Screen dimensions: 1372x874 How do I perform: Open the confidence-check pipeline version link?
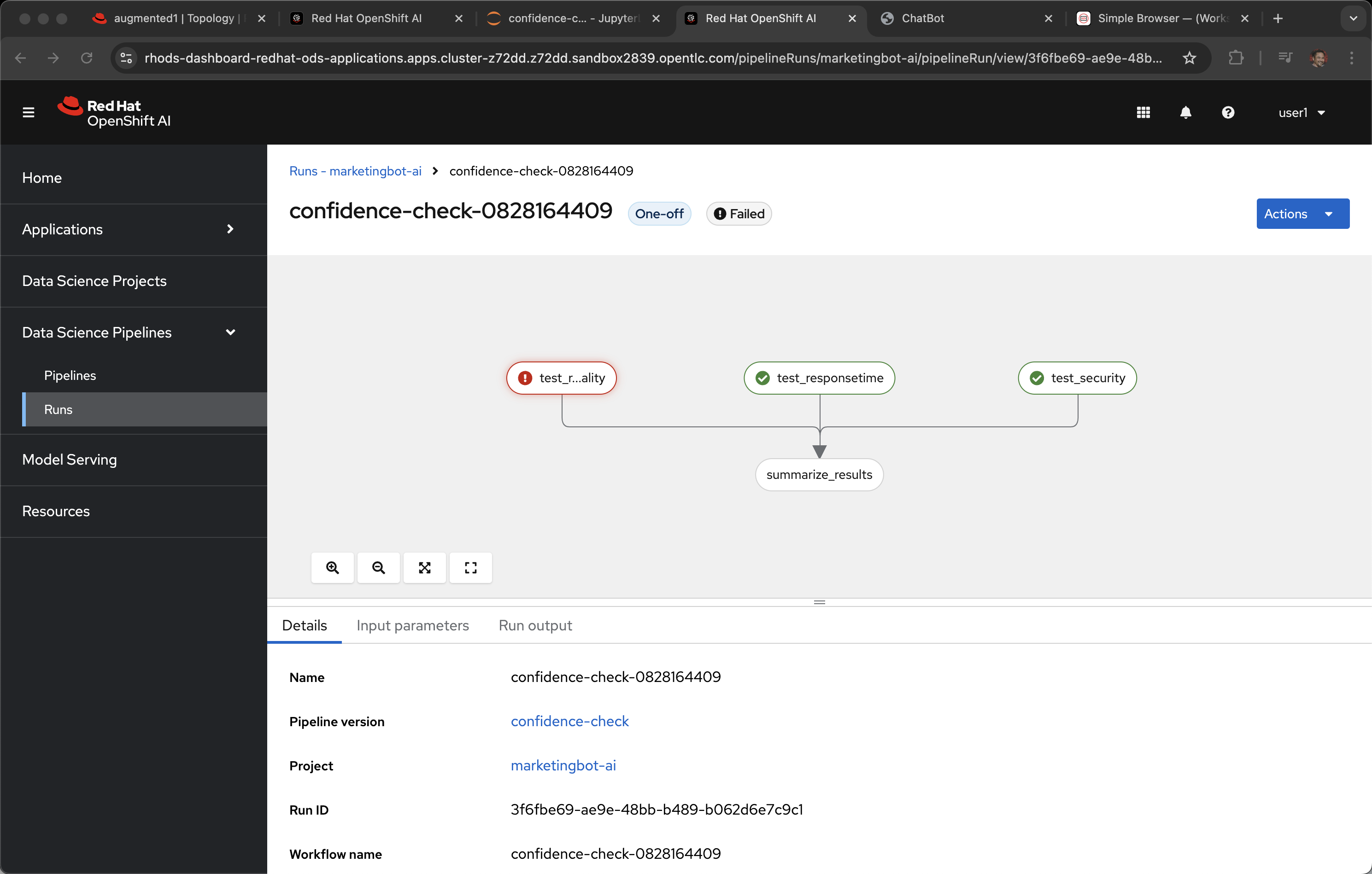click(570, 722)
